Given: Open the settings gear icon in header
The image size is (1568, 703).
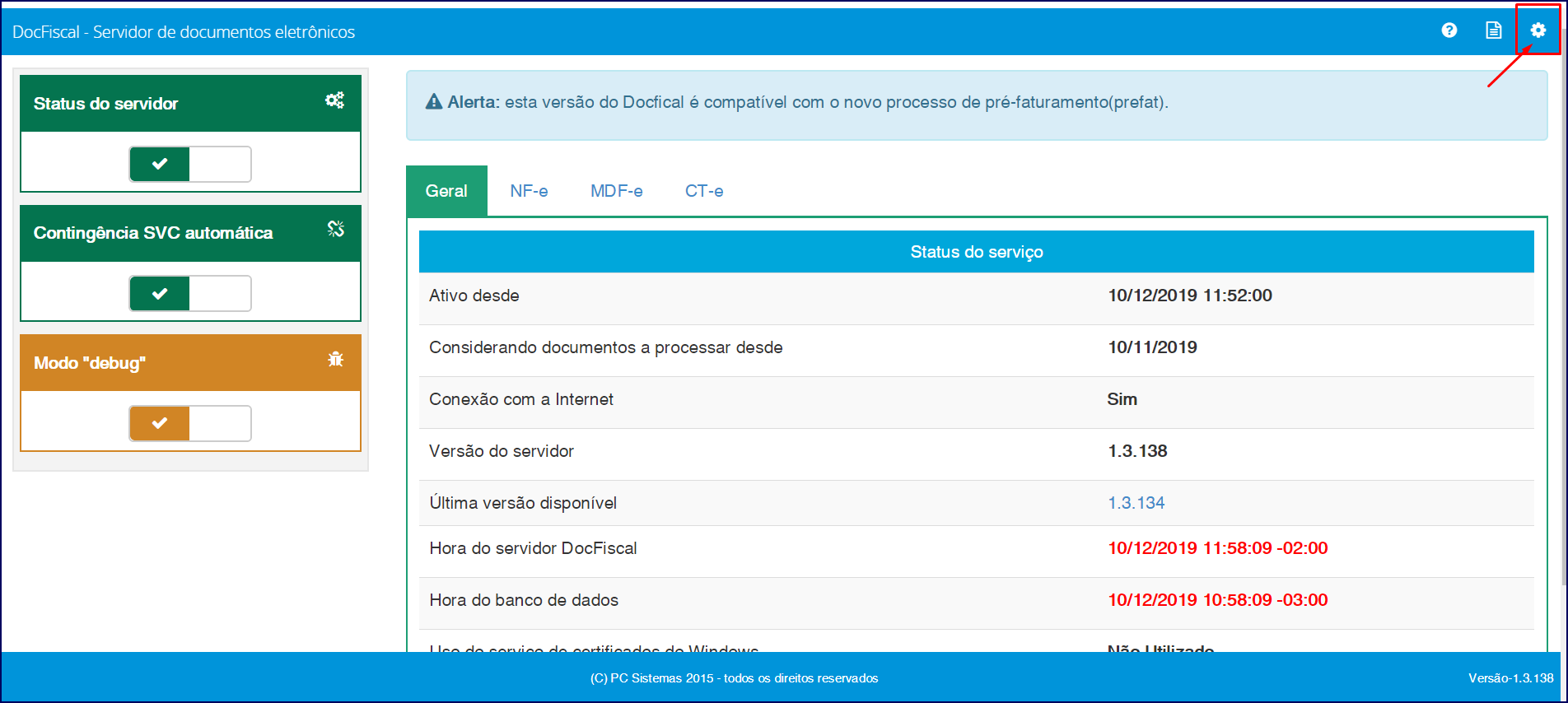Looking at the screenshot, I should [1538, 30].
